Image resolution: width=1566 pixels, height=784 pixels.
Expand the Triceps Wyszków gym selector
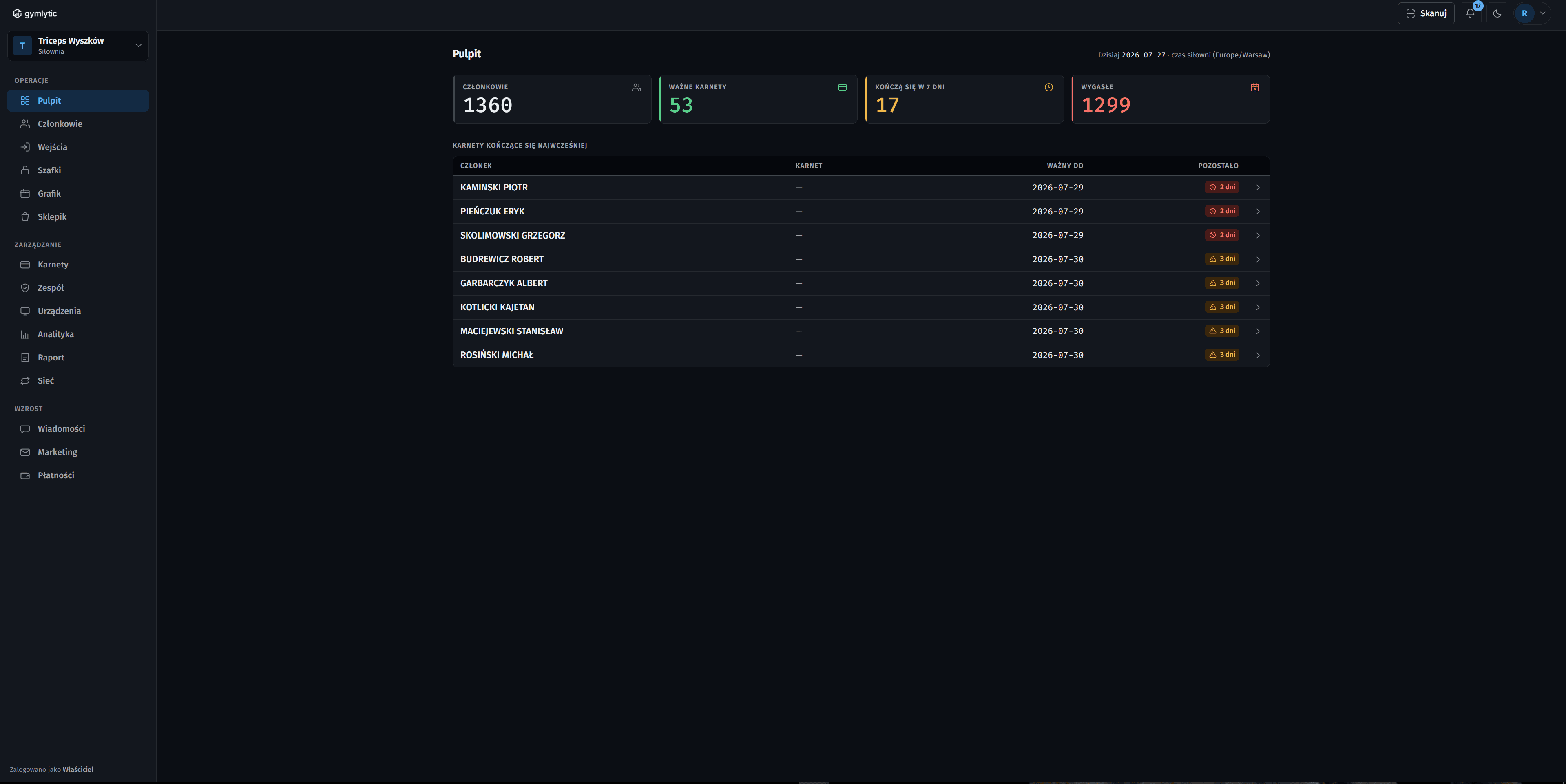click(78, 46)
